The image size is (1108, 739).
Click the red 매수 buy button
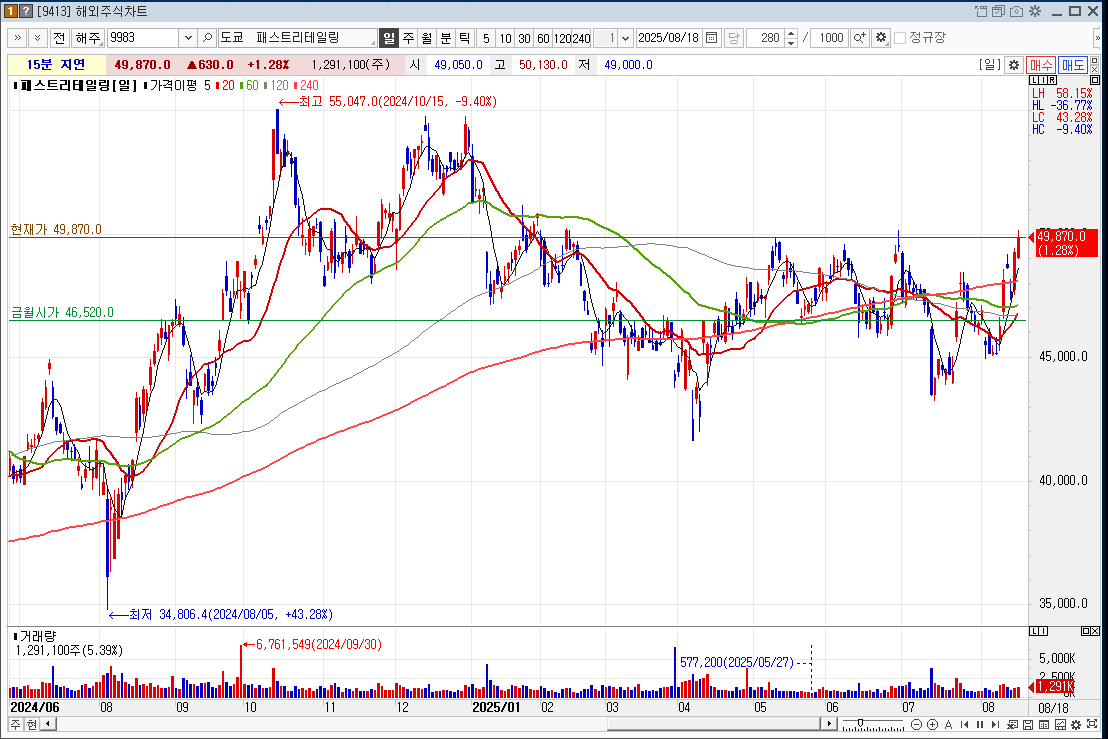(1041, 65)
